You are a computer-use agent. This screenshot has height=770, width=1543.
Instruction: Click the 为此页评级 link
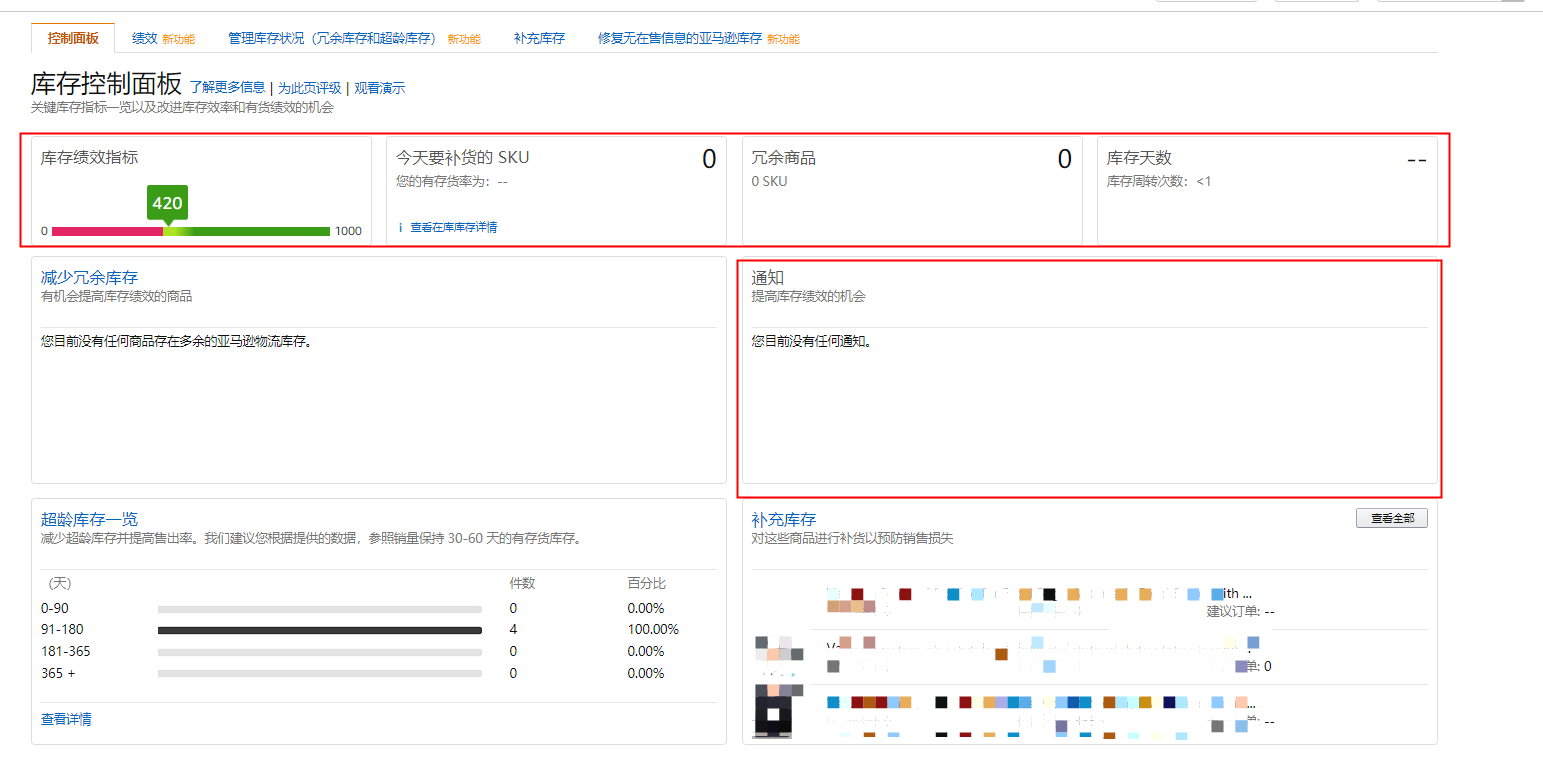click(x=309, y=88)
